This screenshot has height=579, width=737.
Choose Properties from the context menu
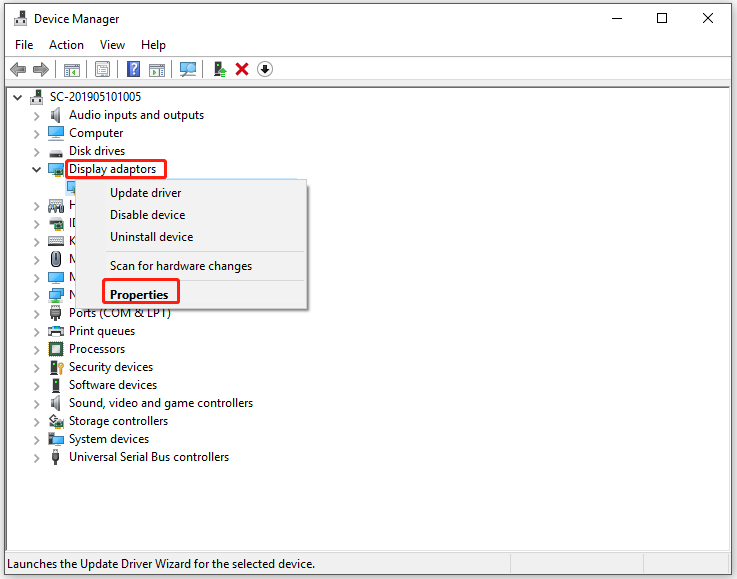[191, 295]
